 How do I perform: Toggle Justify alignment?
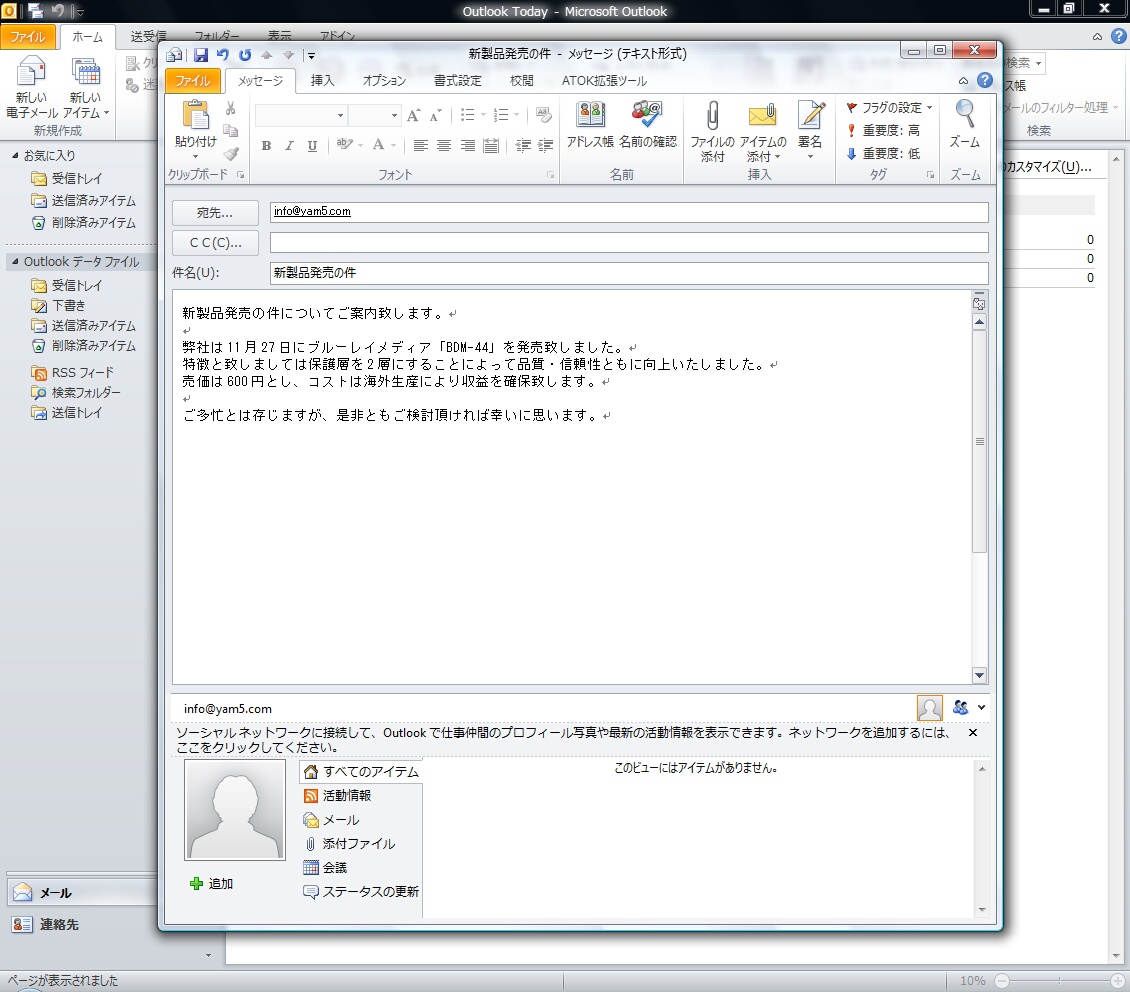tap(491, 146)
